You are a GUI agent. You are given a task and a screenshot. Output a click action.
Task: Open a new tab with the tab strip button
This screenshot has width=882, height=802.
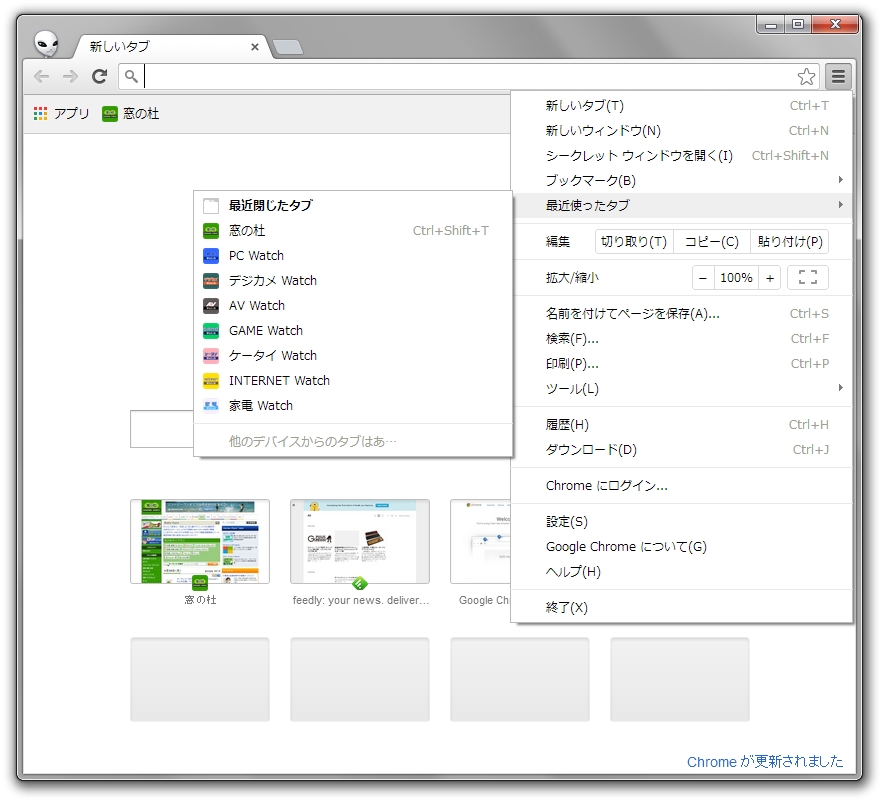[x=288, y=47]
